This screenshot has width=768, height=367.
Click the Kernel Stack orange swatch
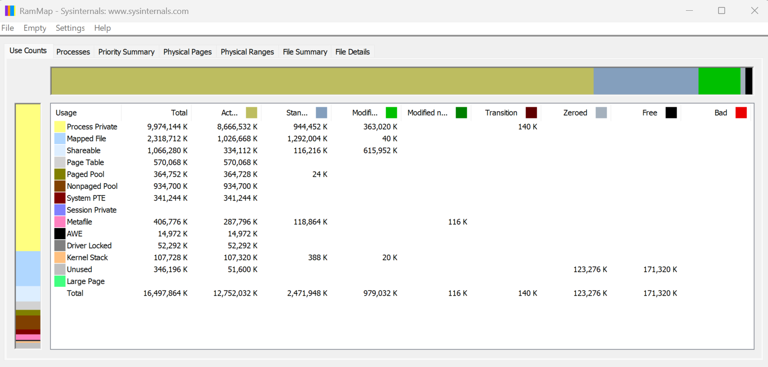click(x=60, y=257)
